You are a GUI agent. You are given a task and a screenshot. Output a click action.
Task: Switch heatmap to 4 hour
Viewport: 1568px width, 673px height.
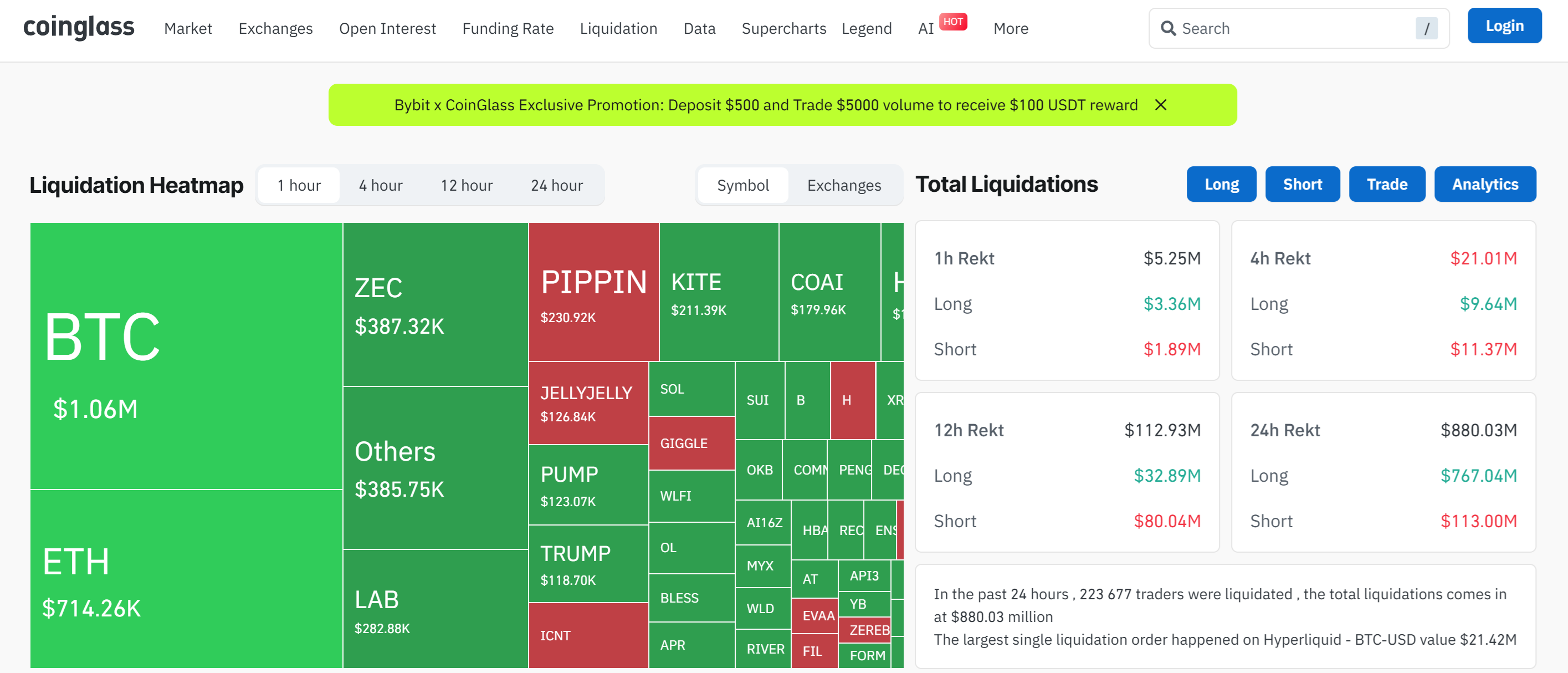(381, 185)
